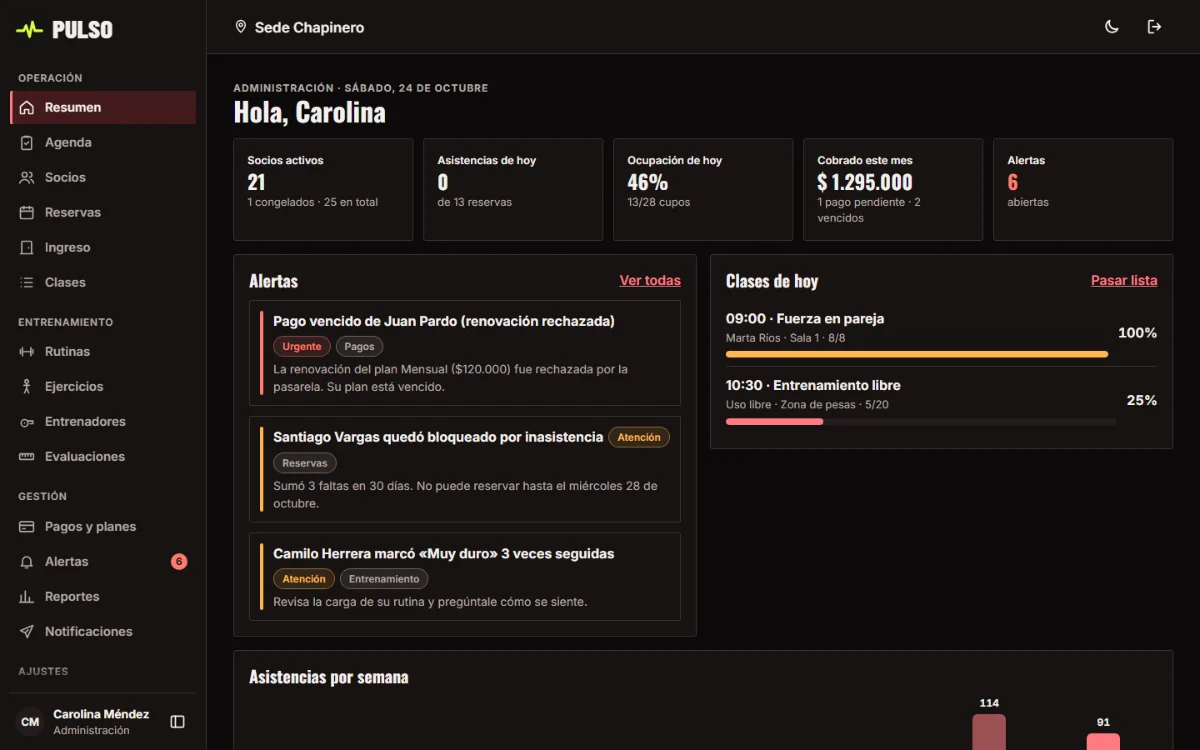Click the logout icon in the header

click(x=1154, y=27)
